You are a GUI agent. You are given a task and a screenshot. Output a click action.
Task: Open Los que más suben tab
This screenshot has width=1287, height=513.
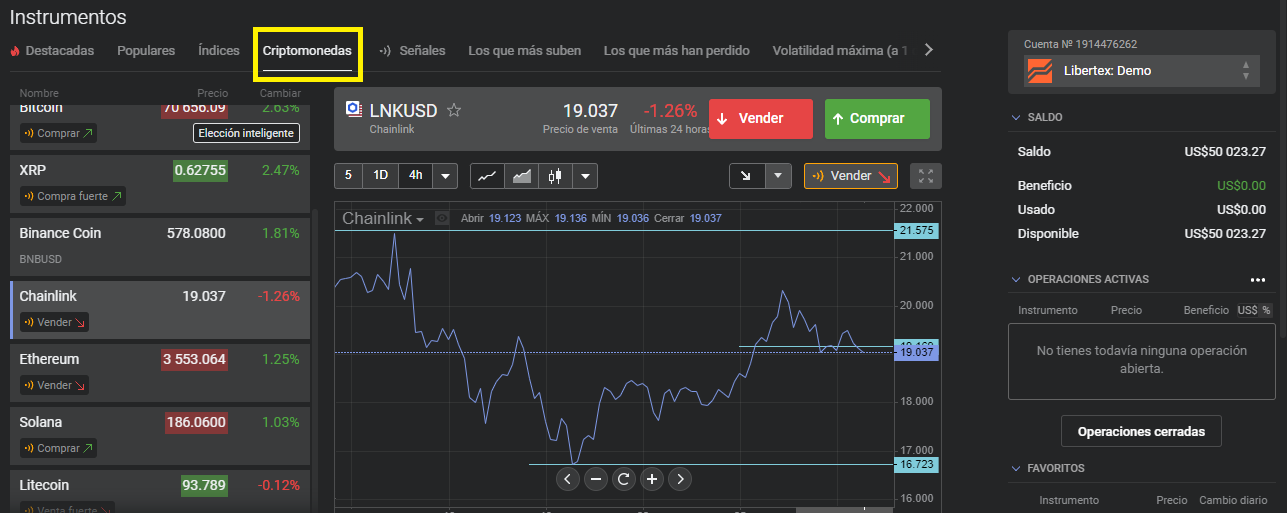coord(524,51)
